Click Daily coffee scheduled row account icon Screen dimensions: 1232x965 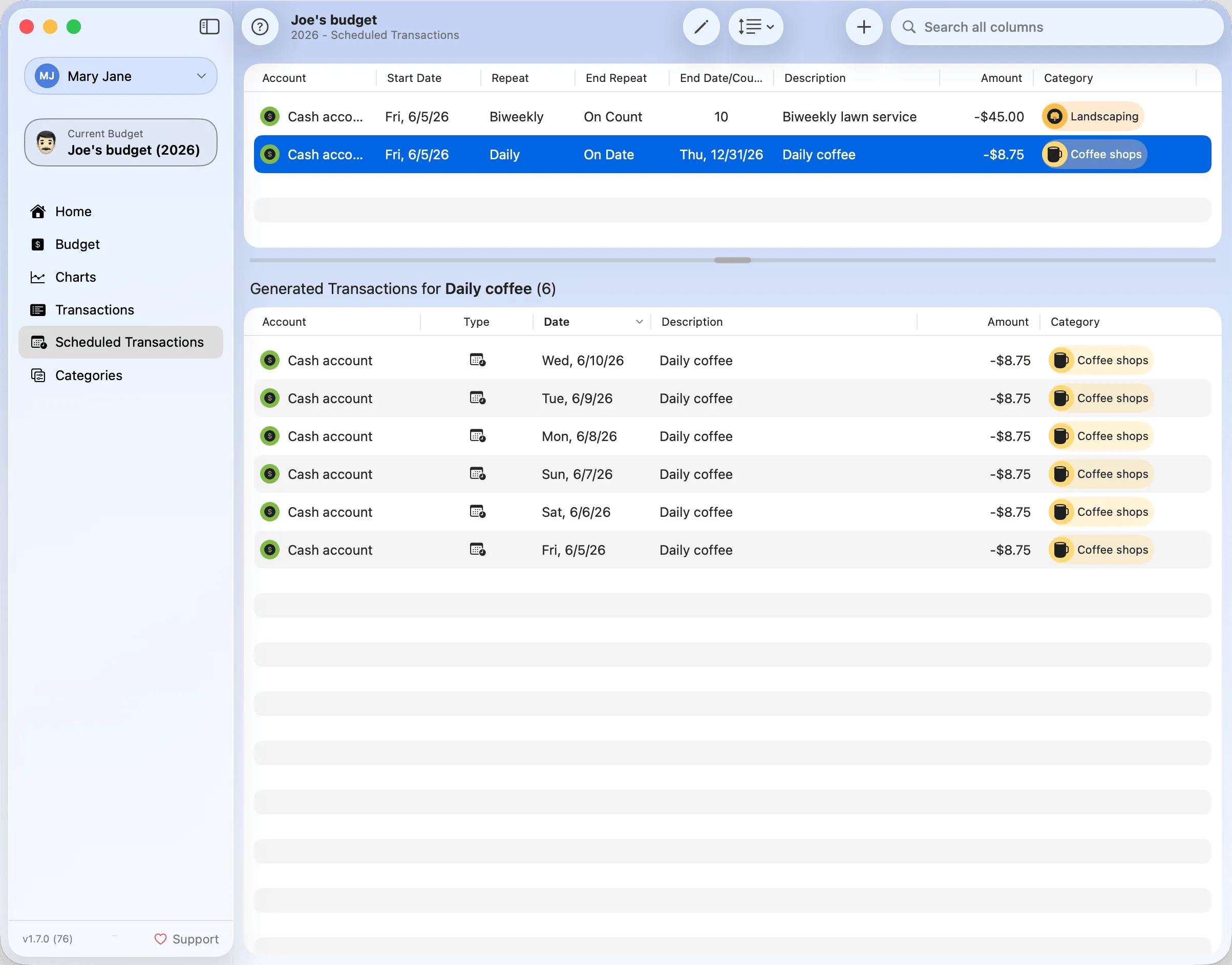[269, 154]
